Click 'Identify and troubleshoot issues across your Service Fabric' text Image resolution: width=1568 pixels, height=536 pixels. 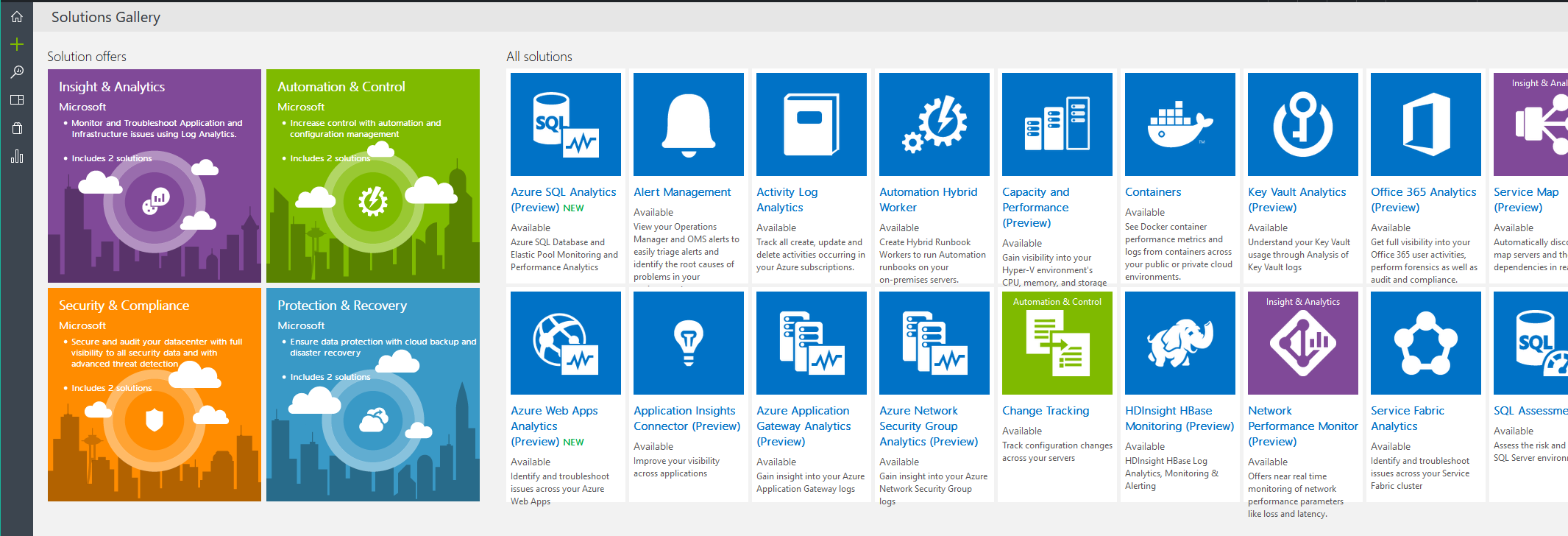[x=1420, y=473]
